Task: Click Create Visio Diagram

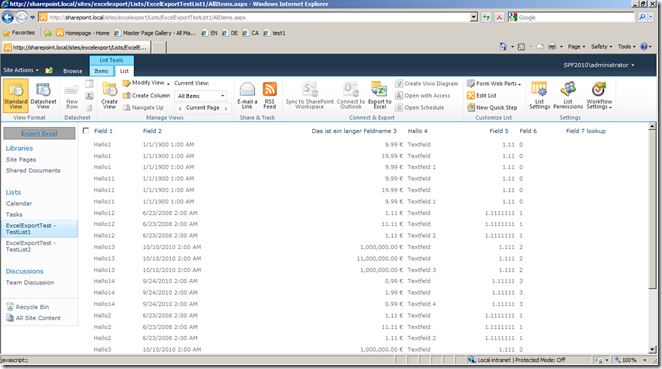Action: pos(426,84)
